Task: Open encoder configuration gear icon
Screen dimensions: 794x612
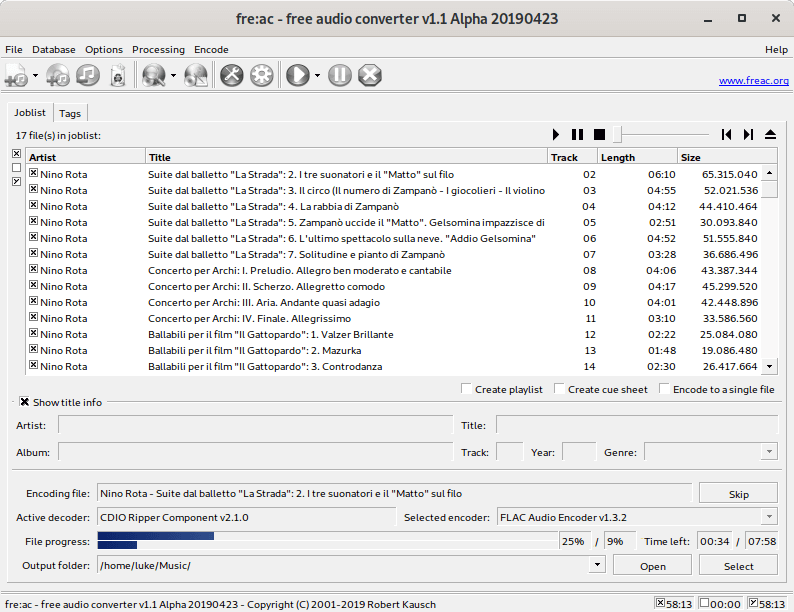Action: click(262, 75)
